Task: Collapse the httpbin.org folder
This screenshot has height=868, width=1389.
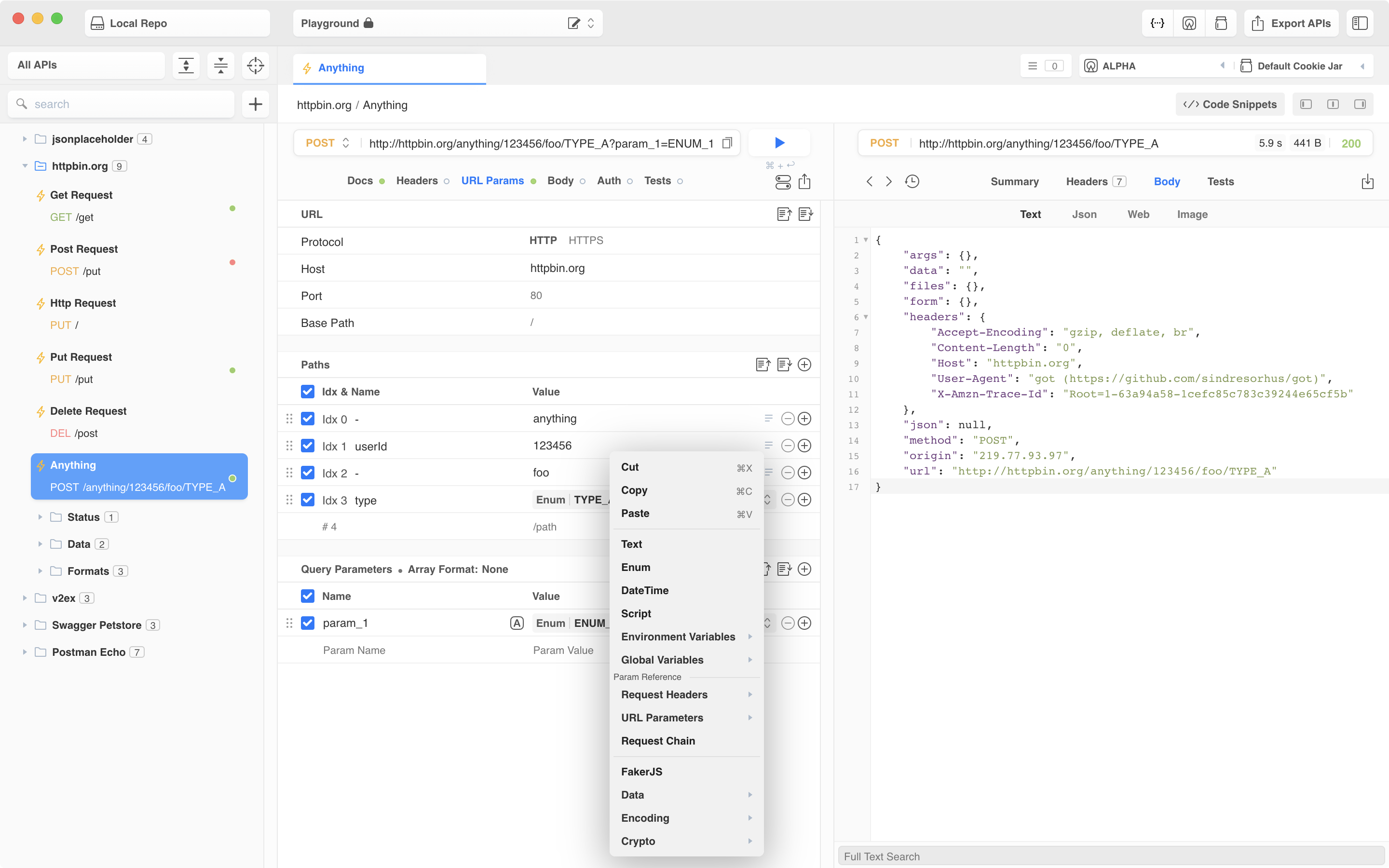Action: (25, 166)
